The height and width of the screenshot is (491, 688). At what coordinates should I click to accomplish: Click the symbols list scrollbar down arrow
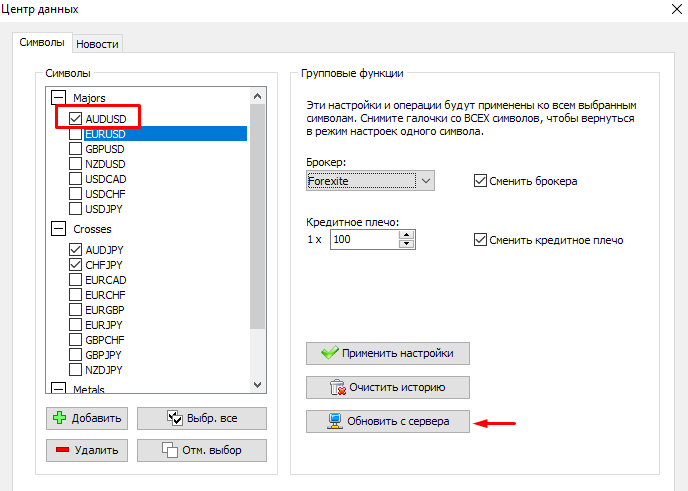click(258, 385)
